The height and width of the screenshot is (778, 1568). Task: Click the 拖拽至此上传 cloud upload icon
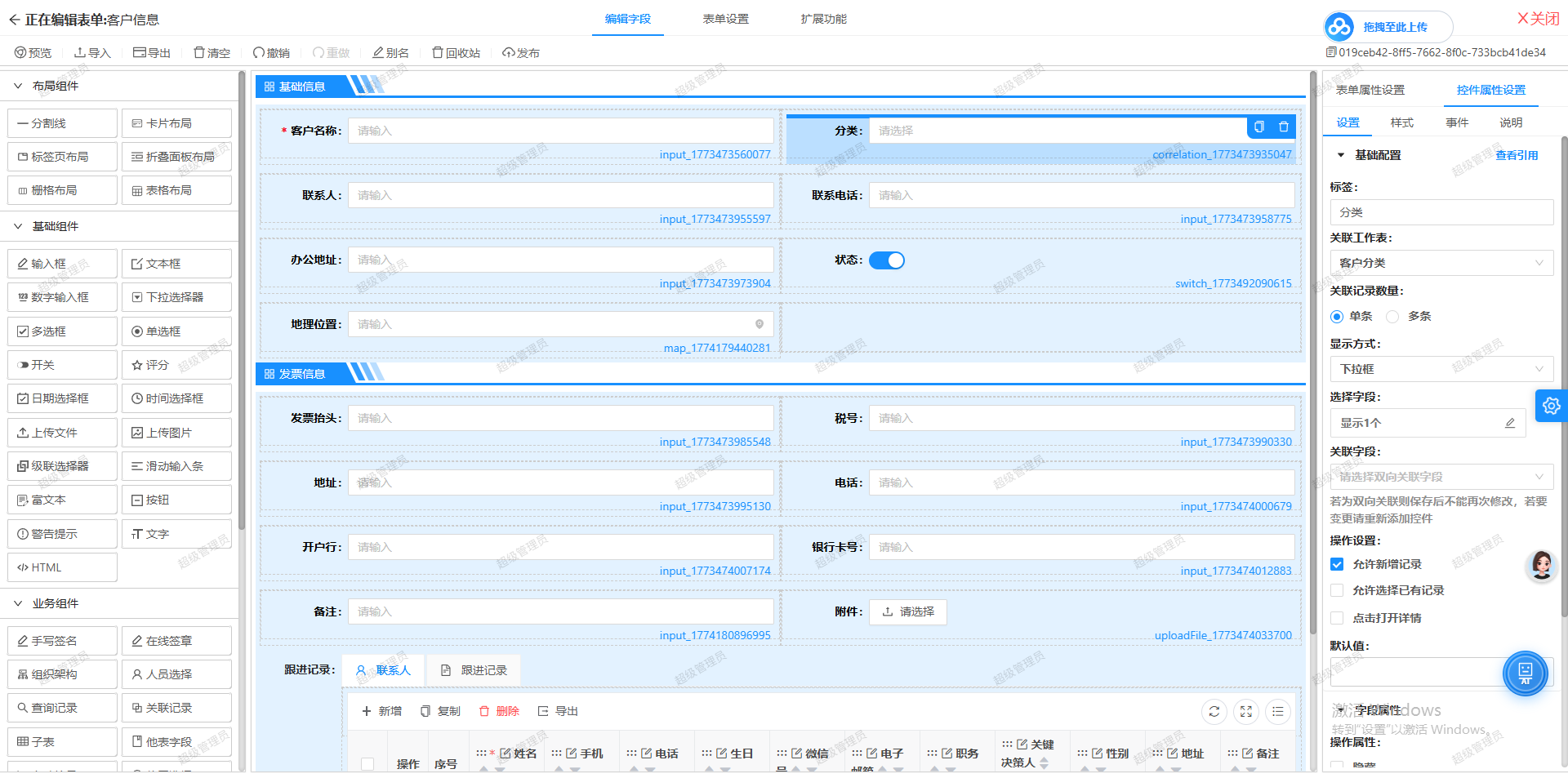(1339, 27)
